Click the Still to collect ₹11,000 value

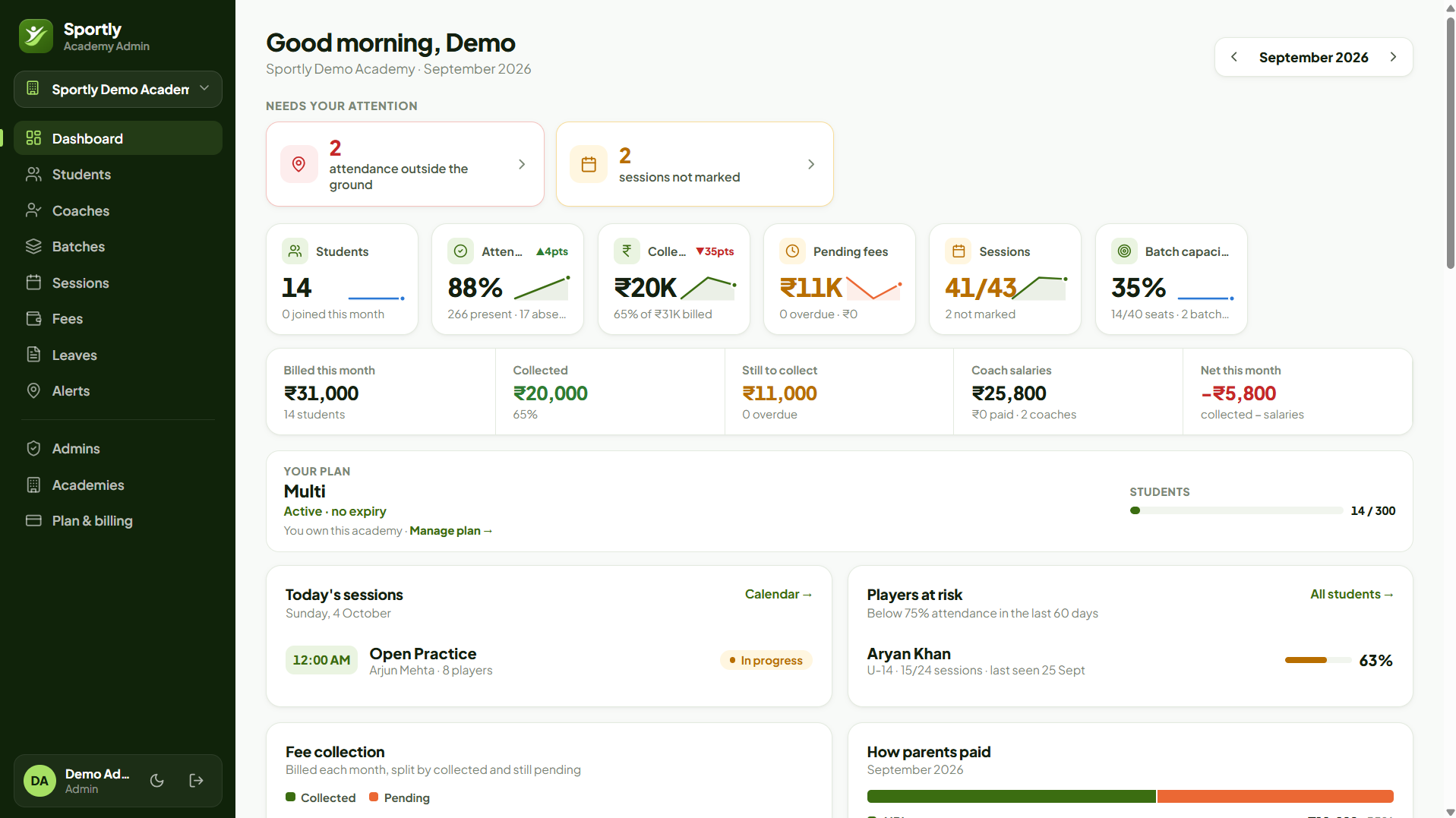coord(779,393)
